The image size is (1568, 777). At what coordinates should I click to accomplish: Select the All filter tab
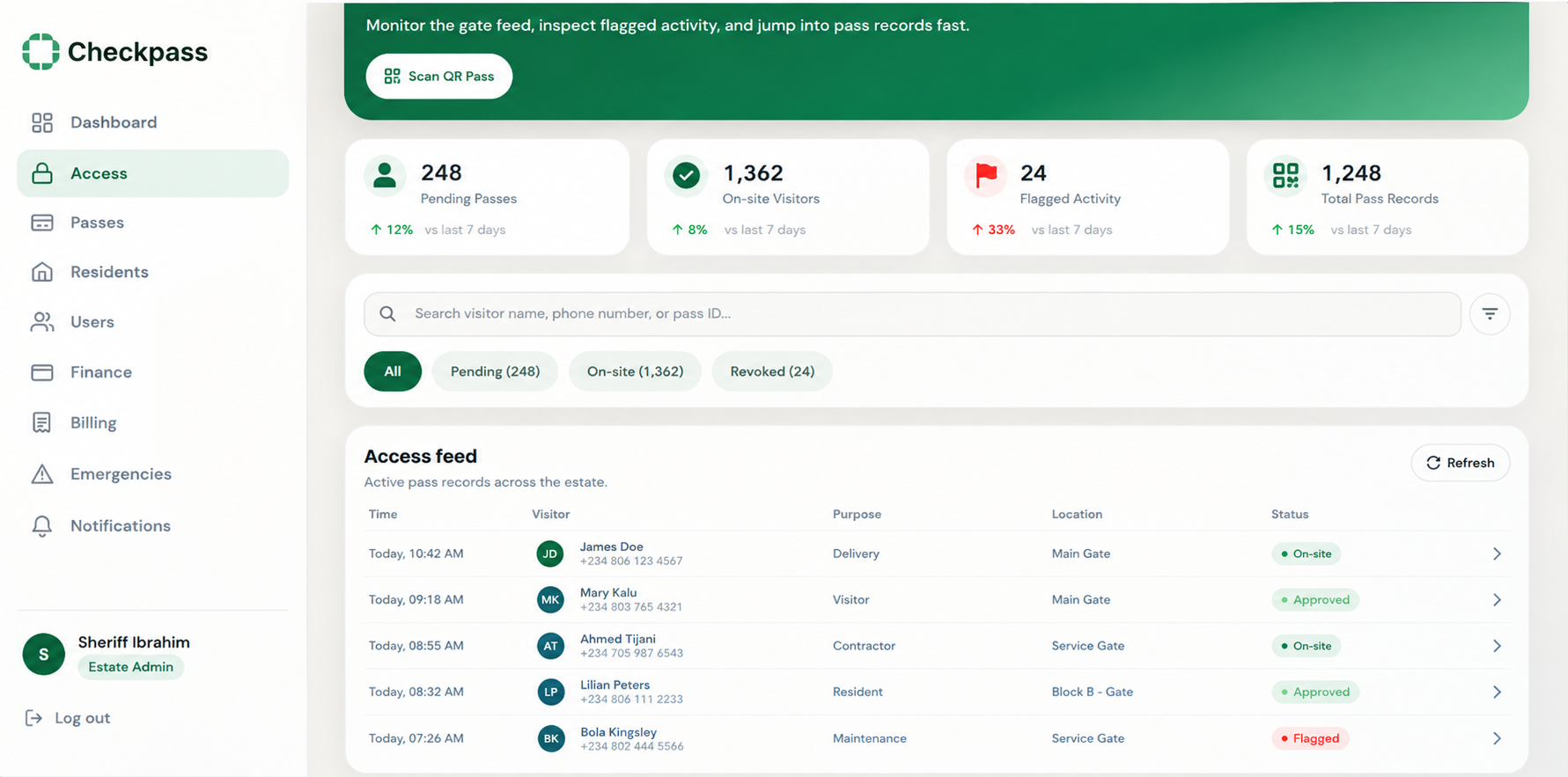393,371
